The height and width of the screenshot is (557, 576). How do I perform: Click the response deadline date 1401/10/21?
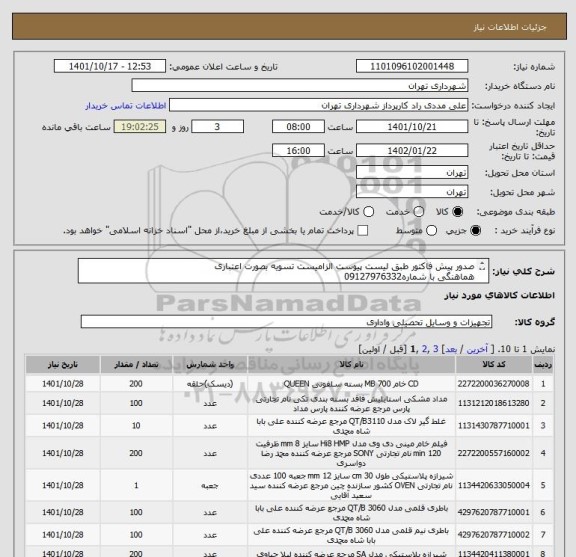pyautogui.click(x=412, y=127)
